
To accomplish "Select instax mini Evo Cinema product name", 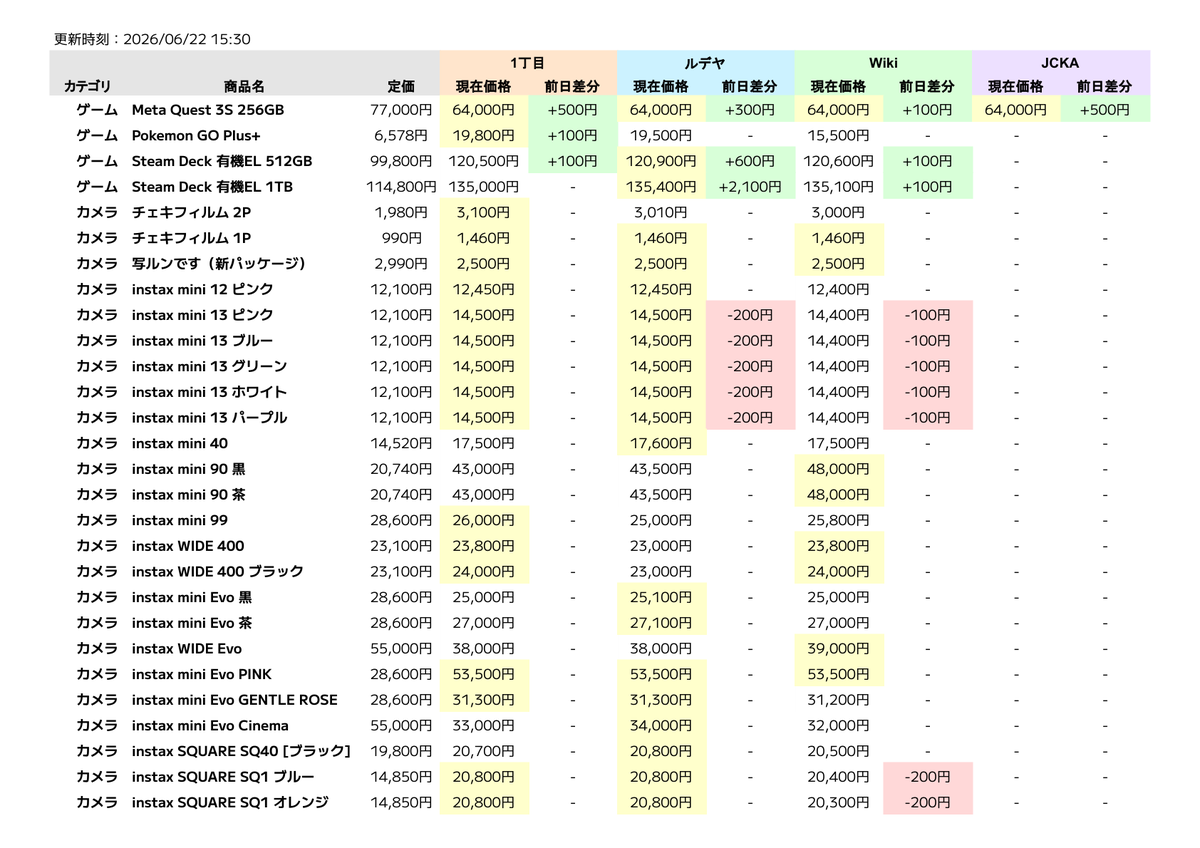I will click(210, 726).
